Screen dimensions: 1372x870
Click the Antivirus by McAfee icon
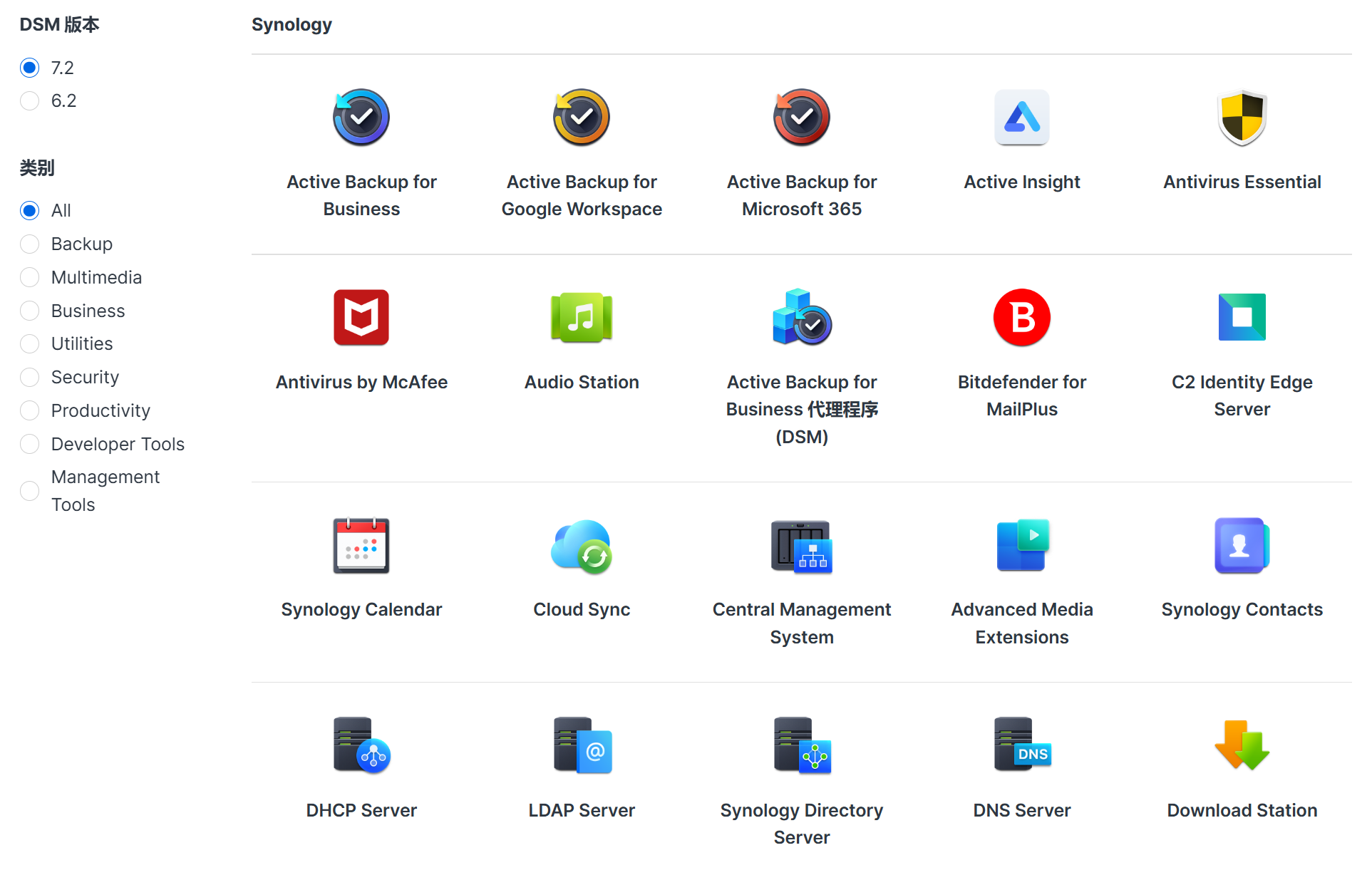(361, 318)
